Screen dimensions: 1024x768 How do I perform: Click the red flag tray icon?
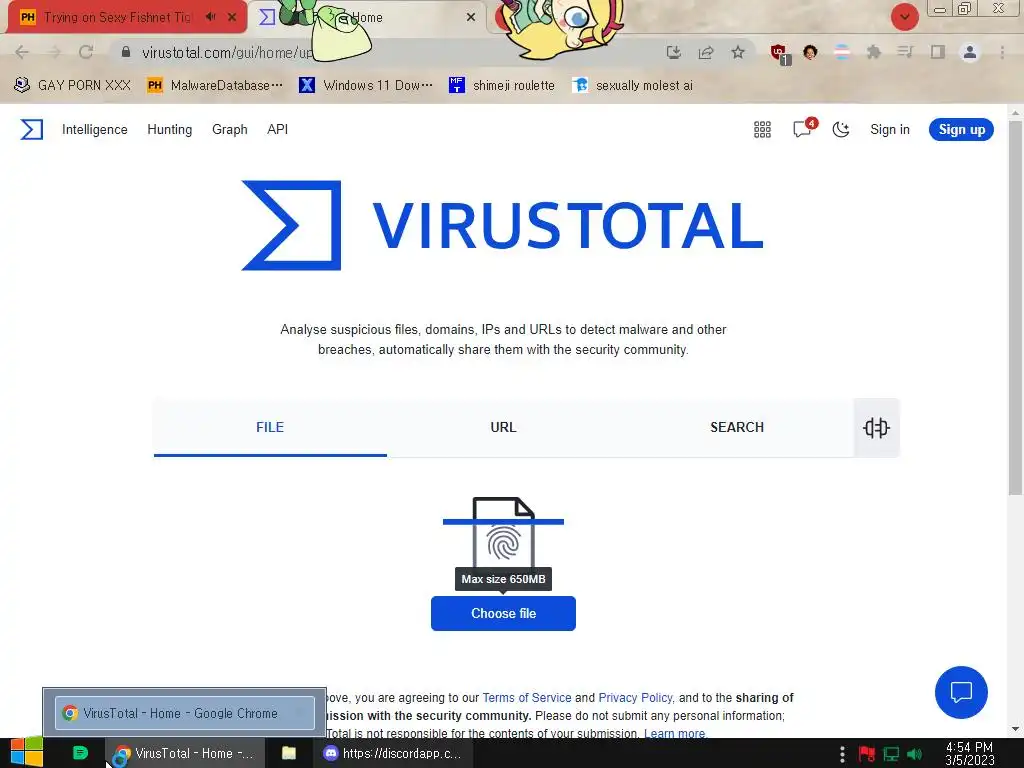867,754
